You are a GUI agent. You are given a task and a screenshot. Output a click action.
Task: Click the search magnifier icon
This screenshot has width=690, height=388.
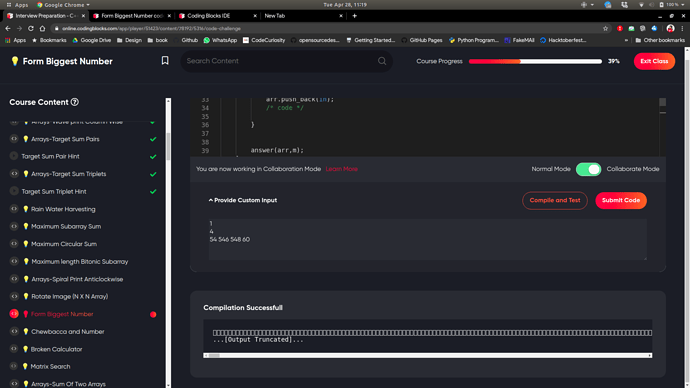coord(382,61)
